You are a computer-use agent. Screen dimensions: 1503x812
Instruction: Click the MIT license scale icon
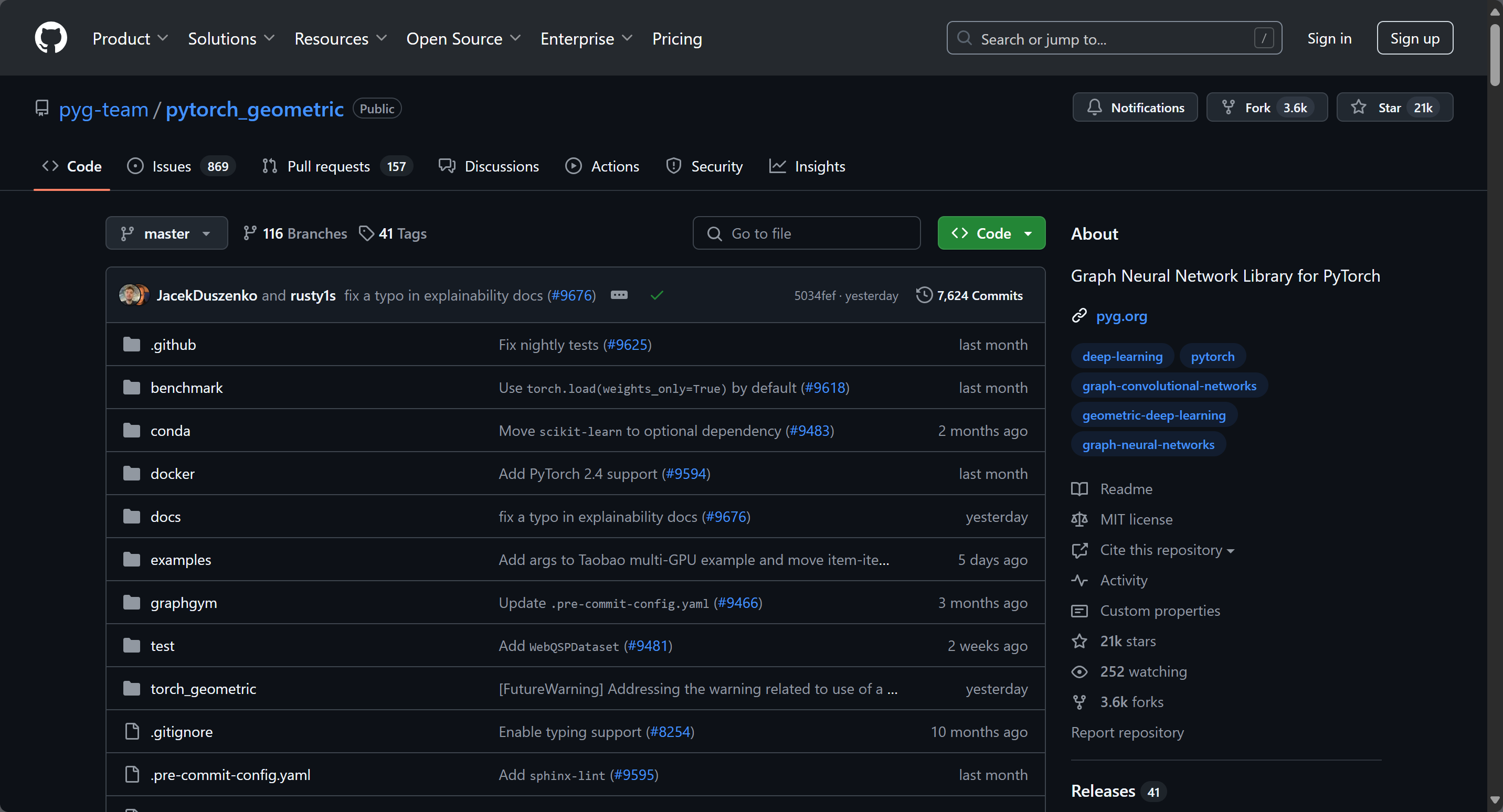(1079, 519)
